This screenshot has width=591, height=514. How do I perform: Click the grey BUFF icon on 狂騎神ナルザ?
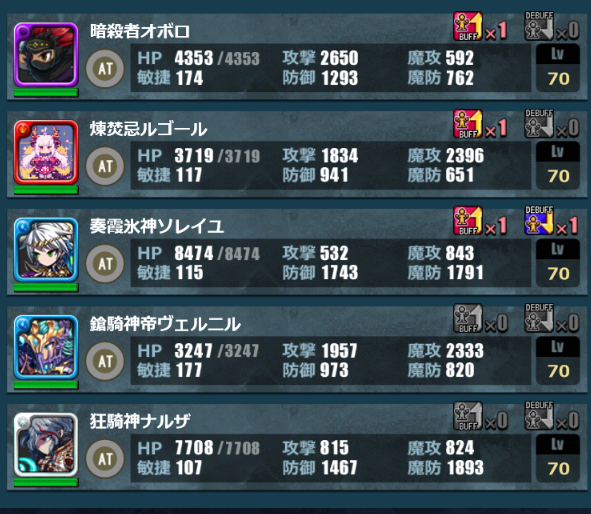click(x=468, y=416)
